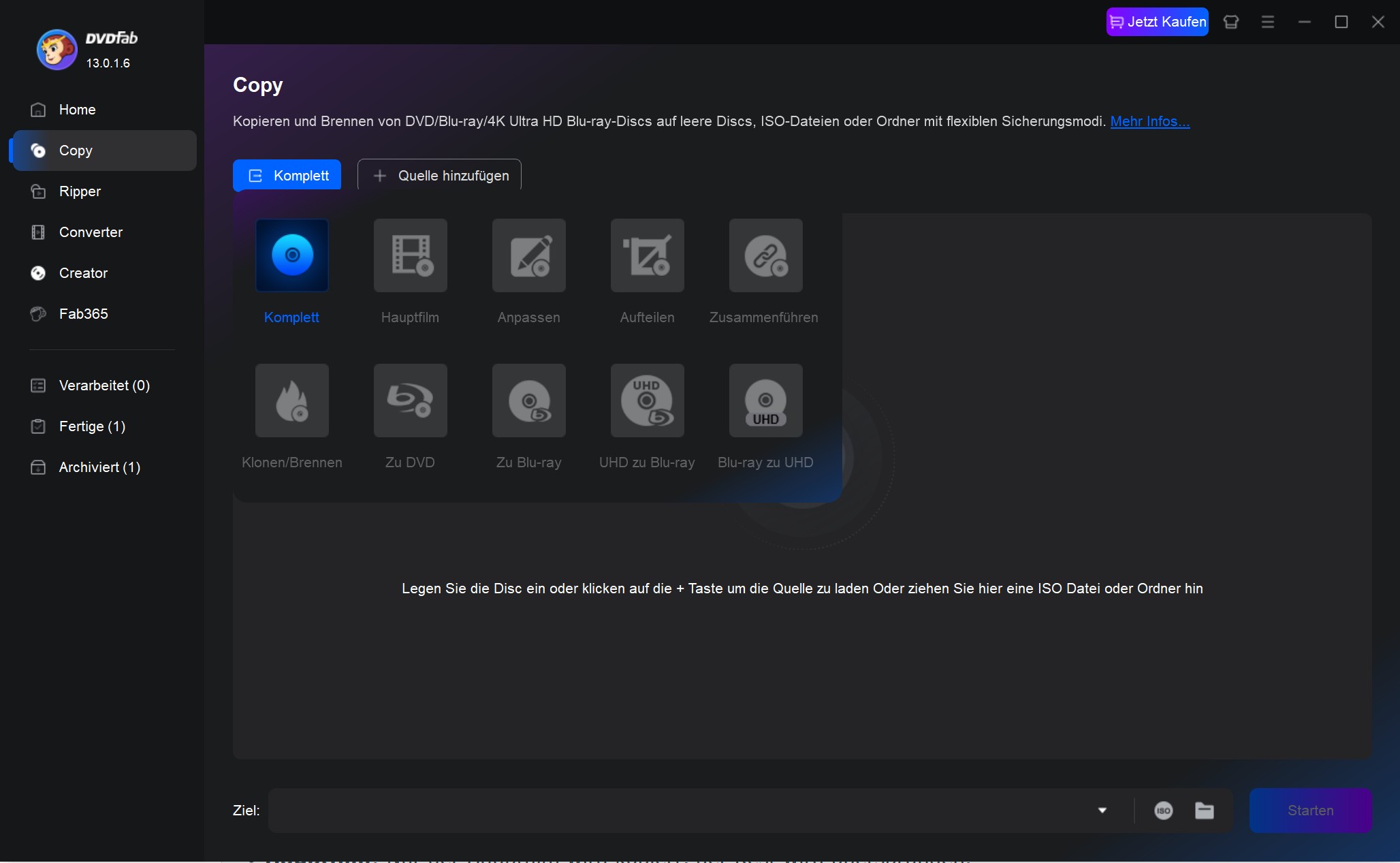Click the Mehr Infos hyperlink

tap(1150, 121)
